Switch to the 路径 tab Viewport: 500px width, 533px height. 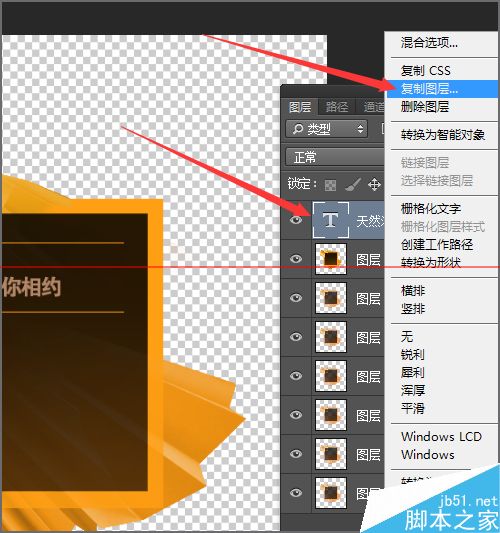click(x=337, y=107)
